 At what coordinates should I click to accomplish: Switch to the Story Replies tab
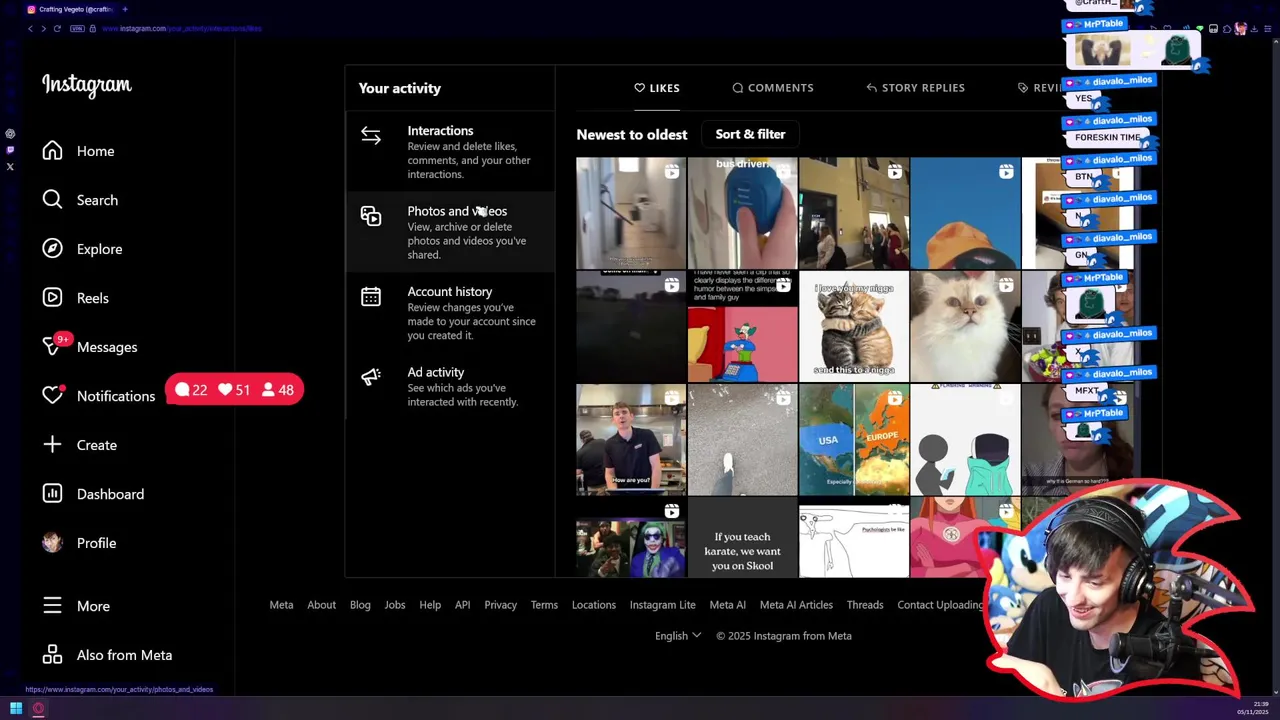tap(916, 88)
